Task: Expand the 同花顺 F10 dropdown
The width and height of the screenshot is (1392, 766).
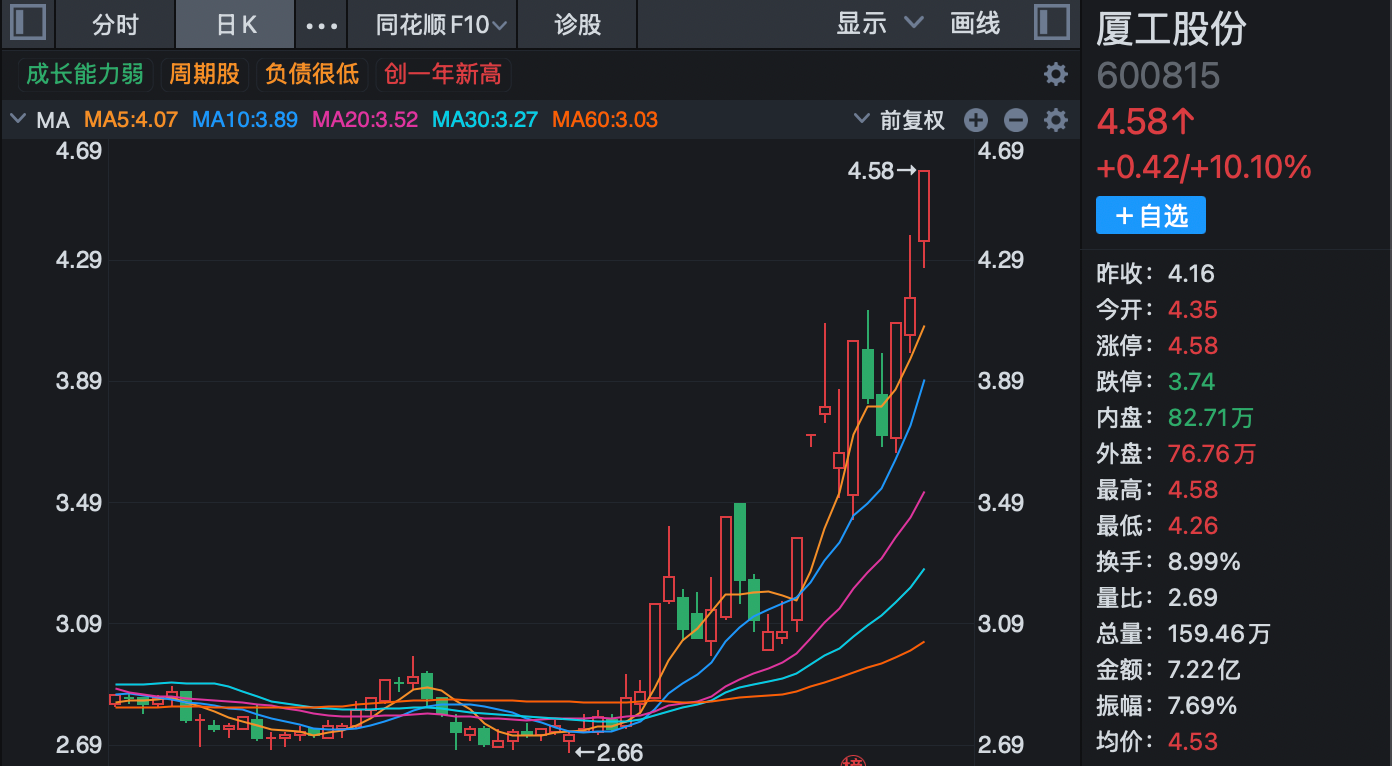Action: tap(441, 25)
